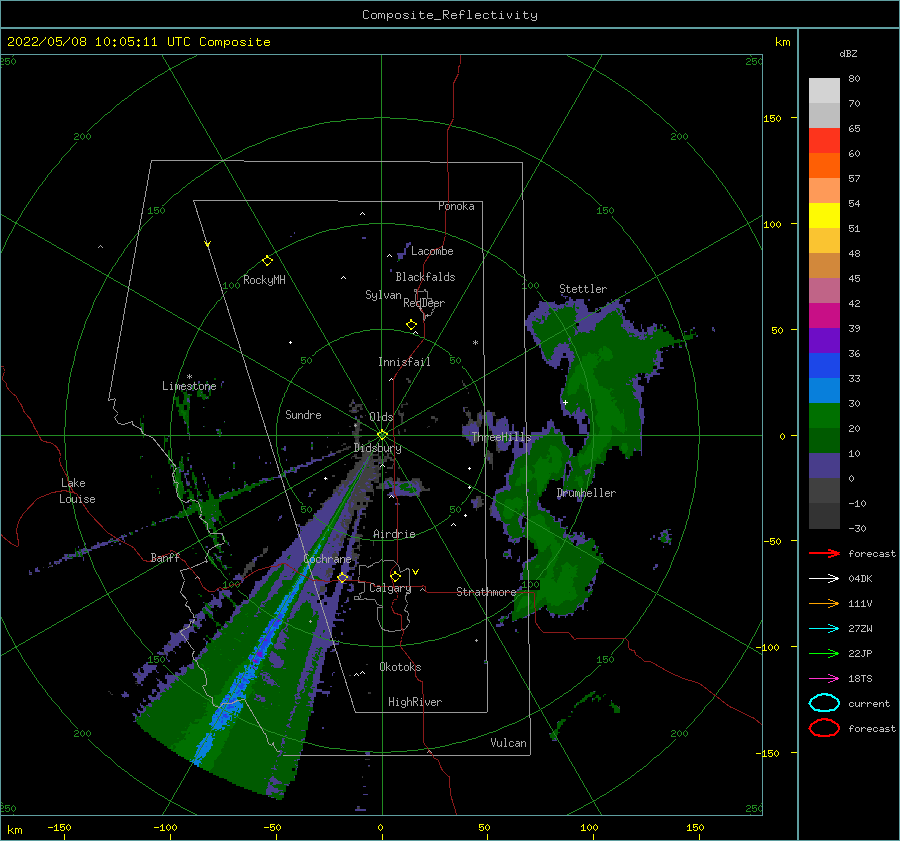Click the cyan current ellipse in the legend
900x841 pixels.
tap(824, 703)
